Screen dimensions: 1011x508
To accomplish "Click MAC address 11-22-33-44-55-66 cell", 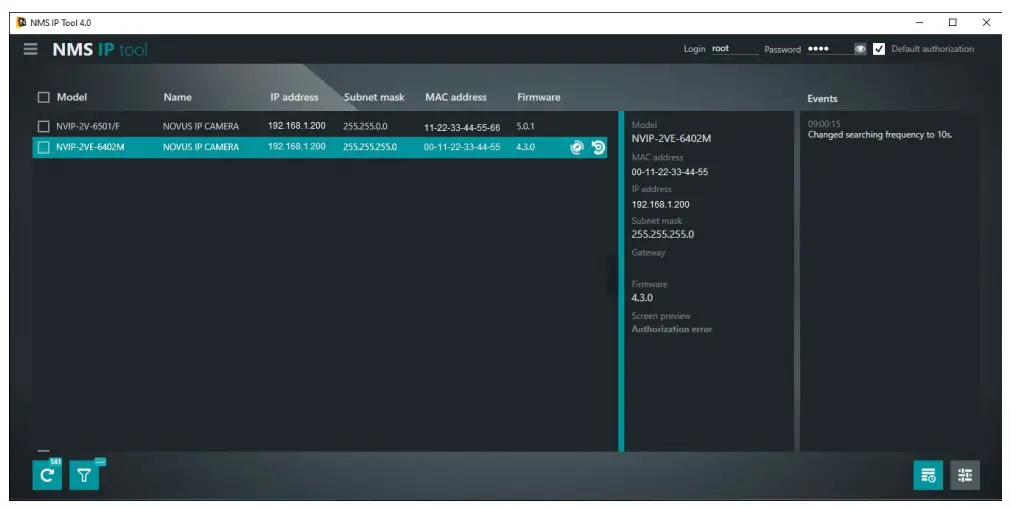I will point(462,128).
